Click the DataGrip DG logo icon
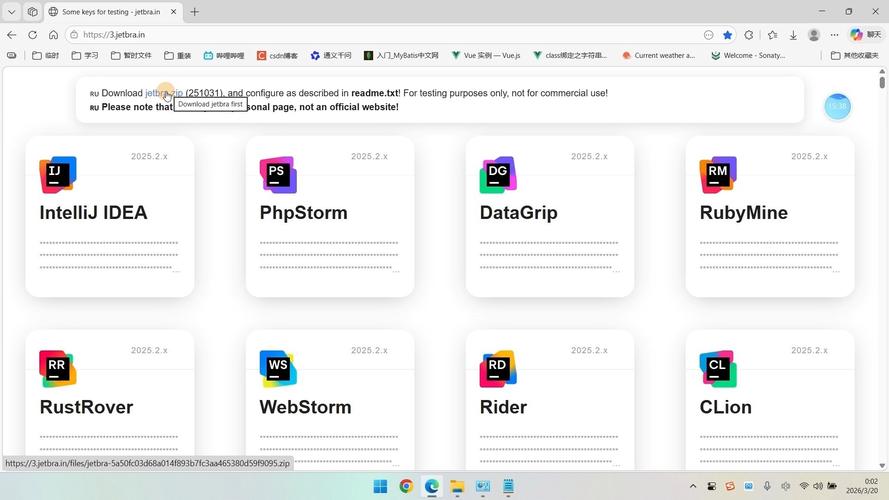The width and height of the screenshot is (889, 500). point(498,175)
